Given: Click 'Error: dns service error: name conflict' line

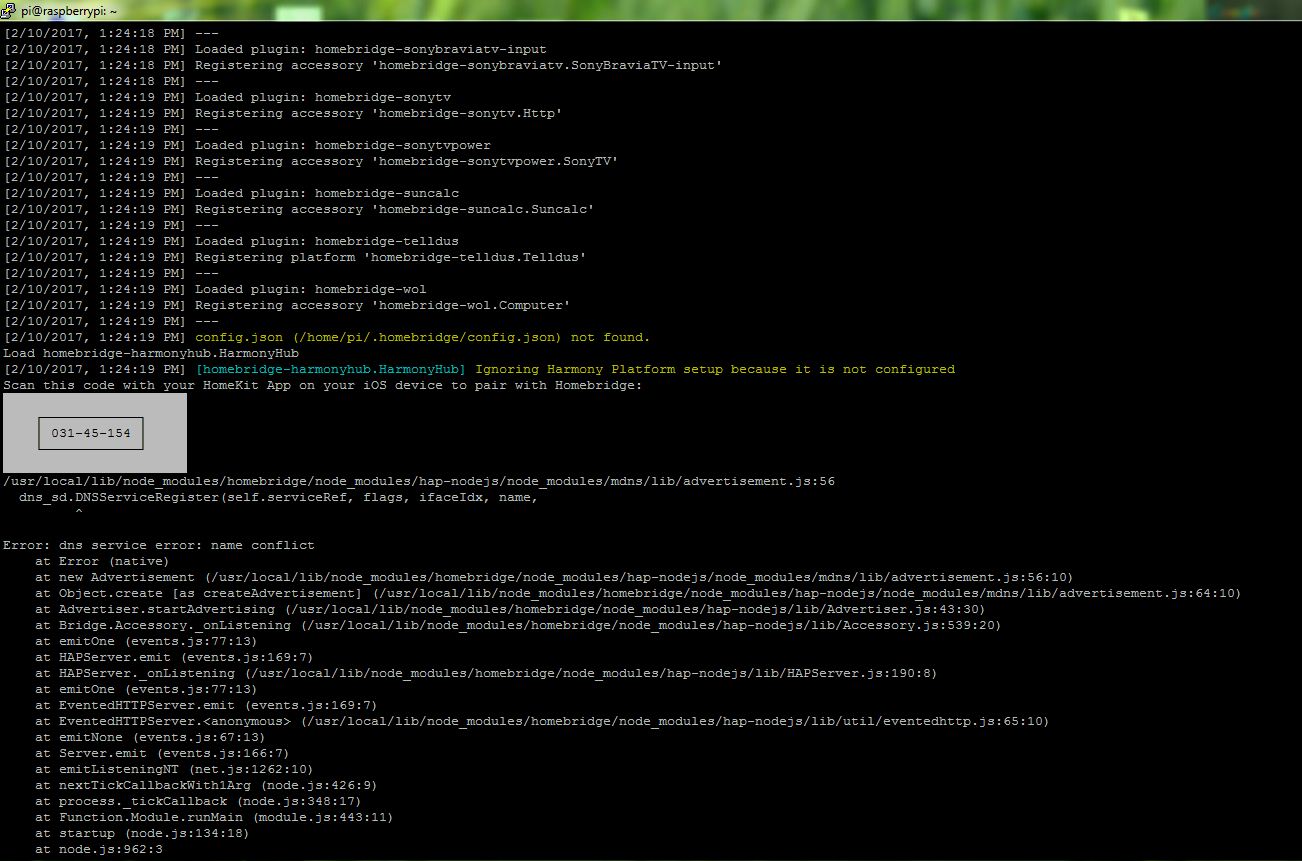Looking at the screenshot, I should (159, 545).
